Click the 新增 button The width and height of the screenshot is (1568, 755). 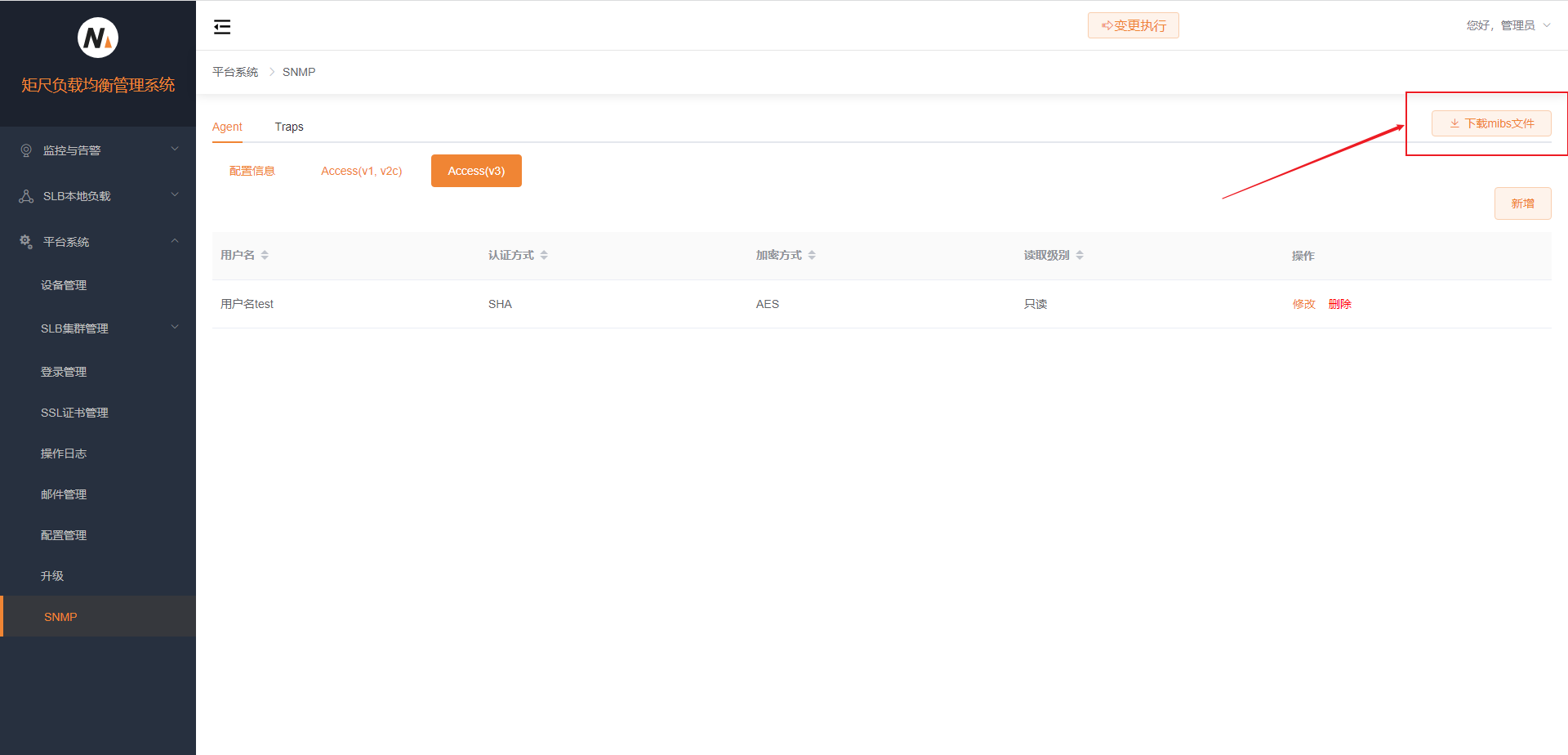[1522, 203]
